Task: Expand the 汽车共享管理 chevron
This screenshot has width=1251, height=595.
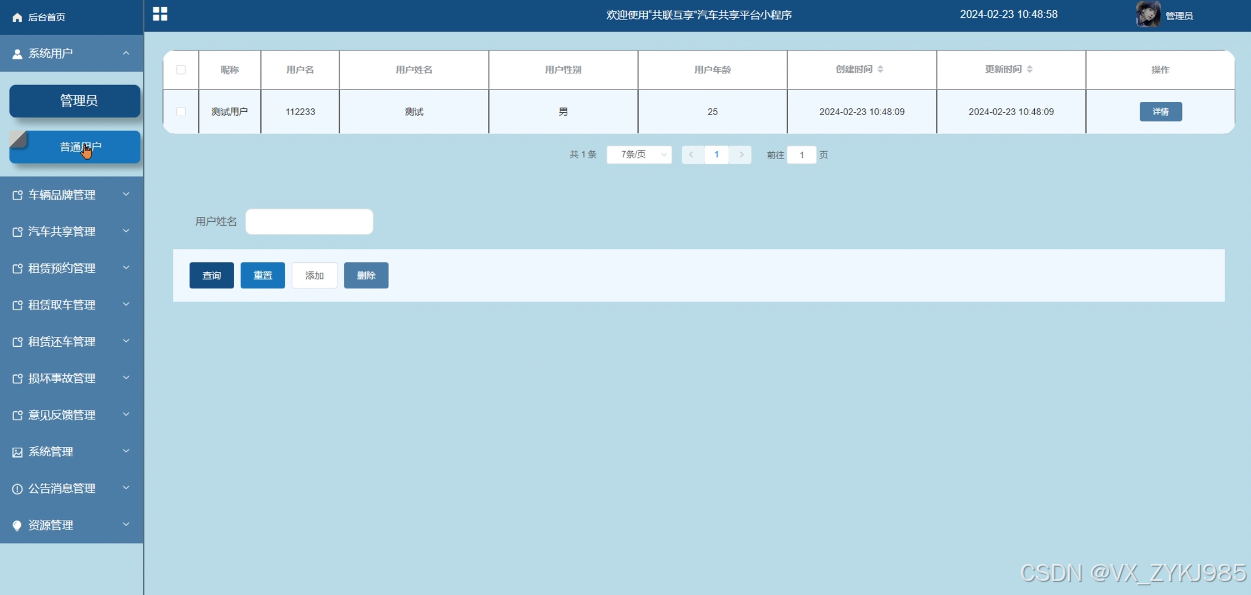Action: click(x=126, y=230)
